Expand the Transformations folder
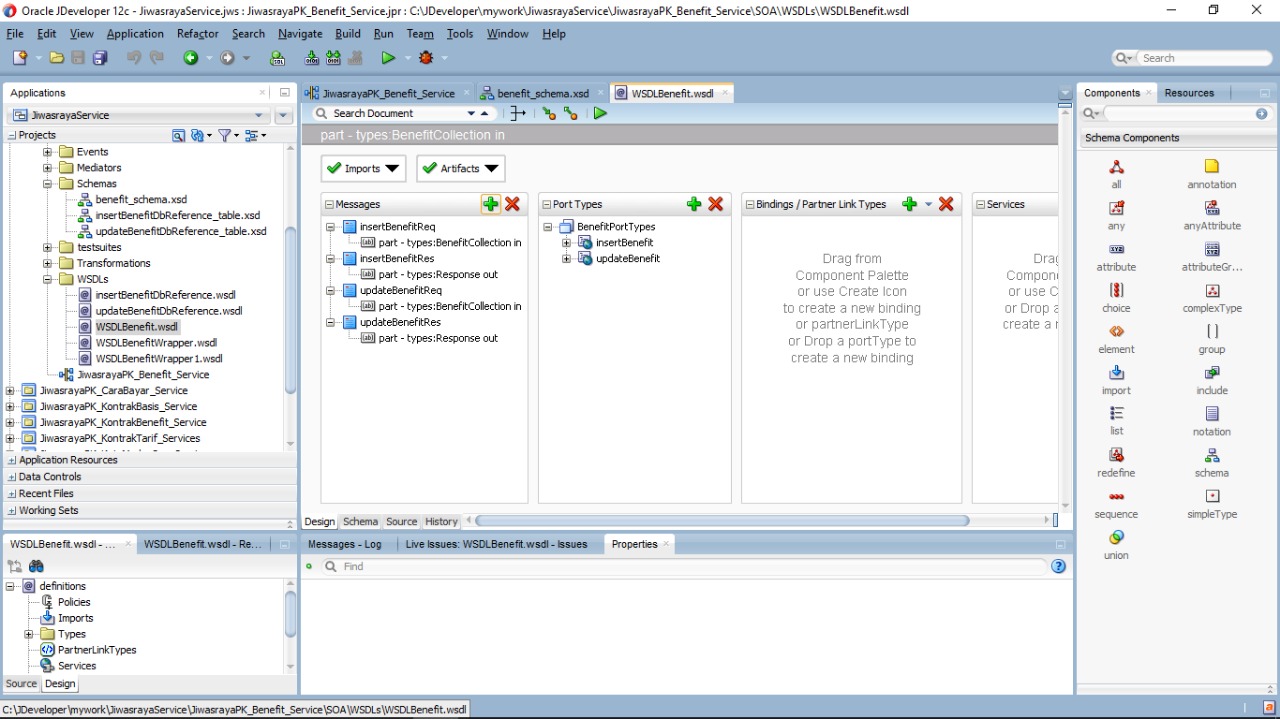Screen dimensions: 1280x719 pos(47,263)
